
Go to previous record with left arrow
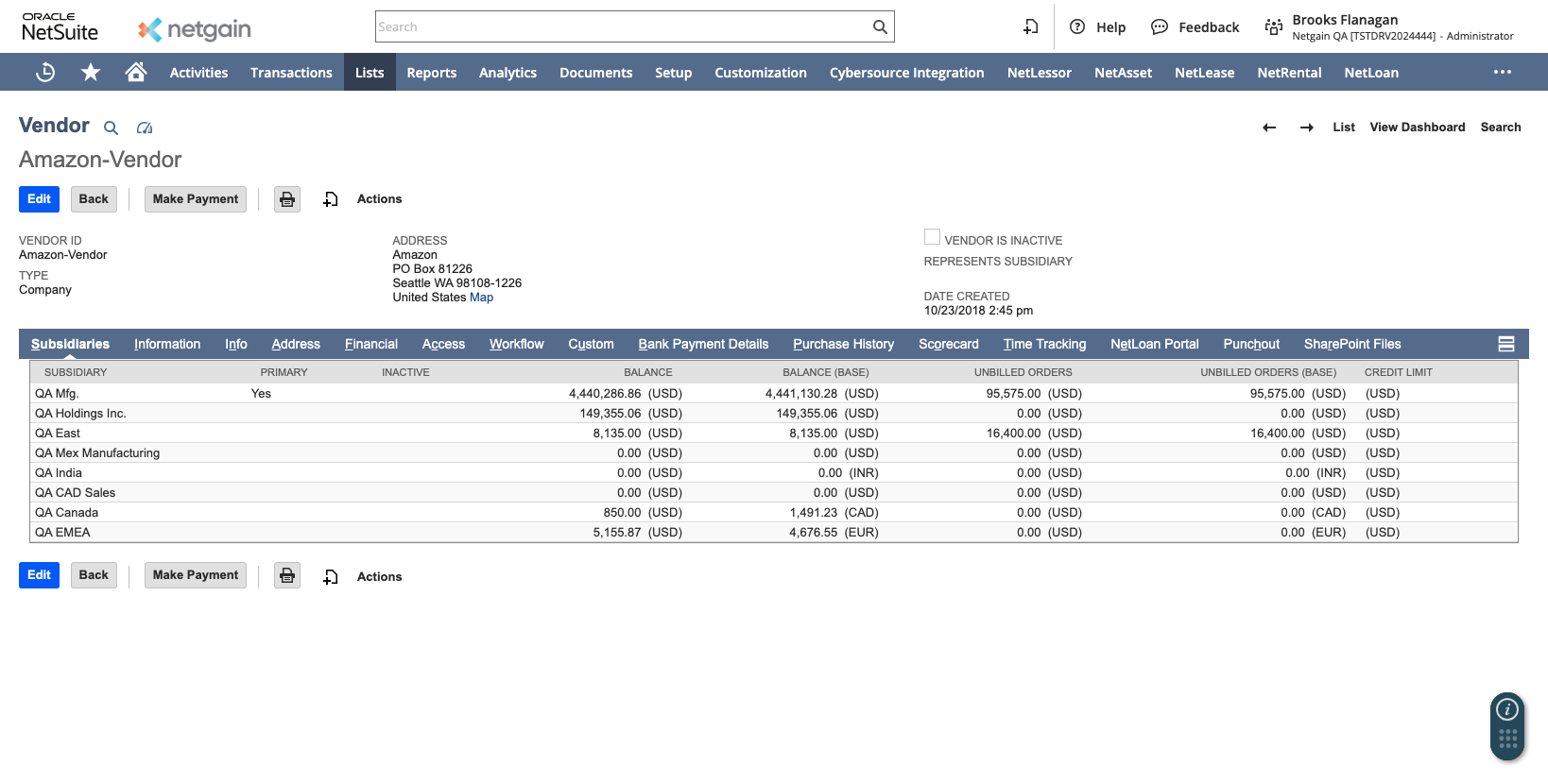pyautogui.click(x=1269, y=128)
